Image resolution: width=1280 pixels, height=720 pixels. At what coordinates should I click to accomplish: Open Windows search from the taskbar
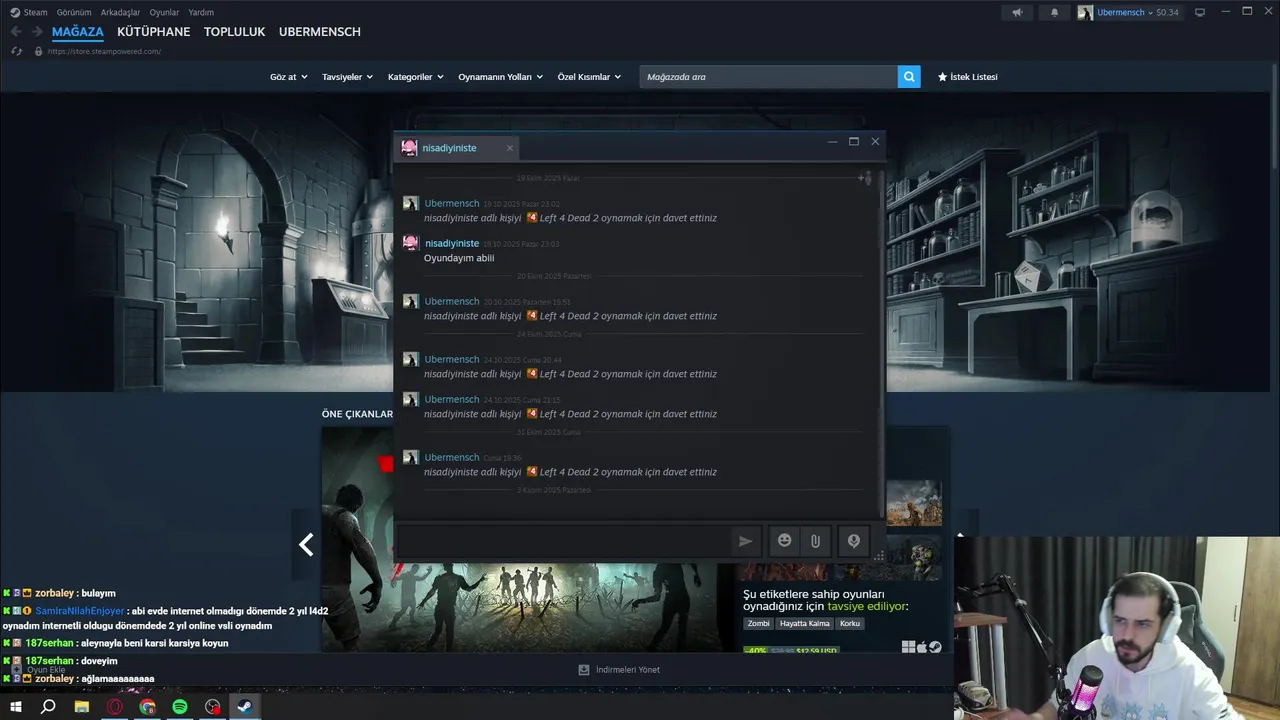coord(48,707)
